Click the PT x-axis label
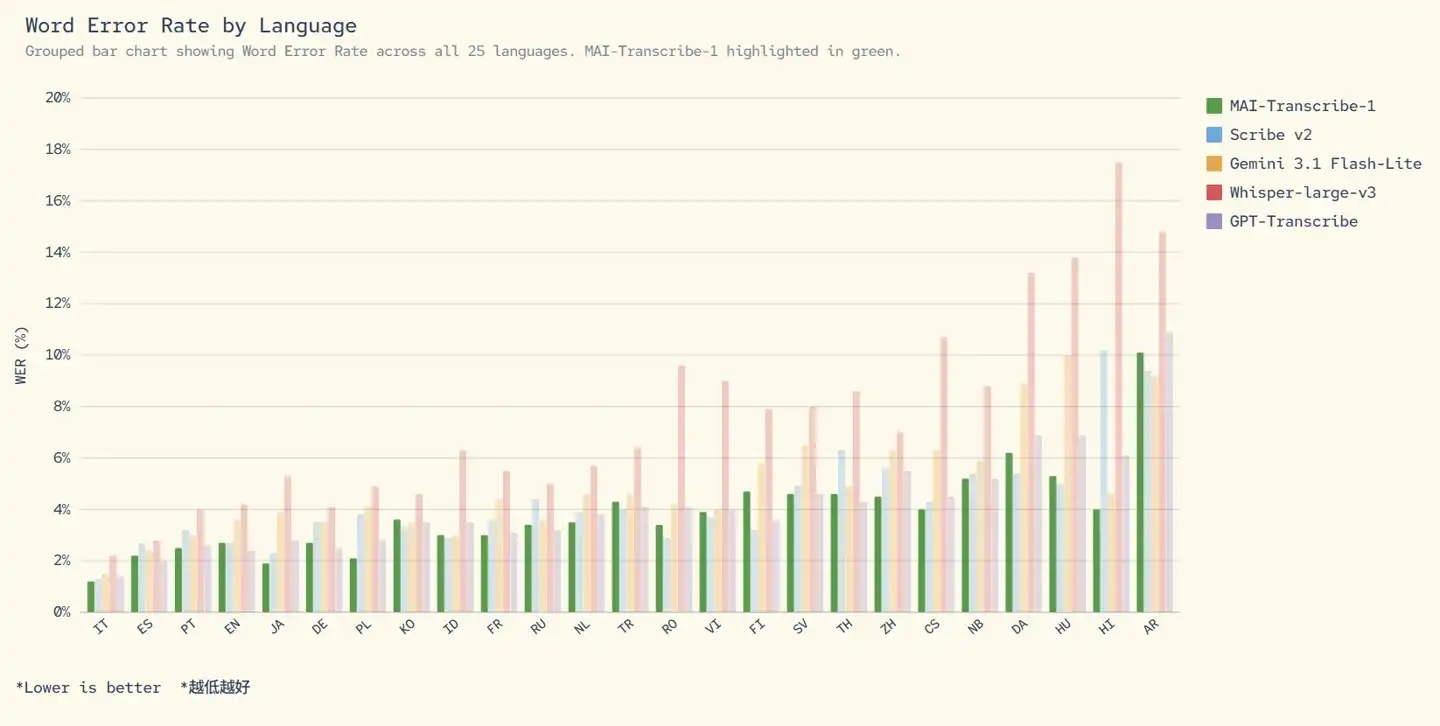The height and width of the screenshot is (726, 1440). 188,627
